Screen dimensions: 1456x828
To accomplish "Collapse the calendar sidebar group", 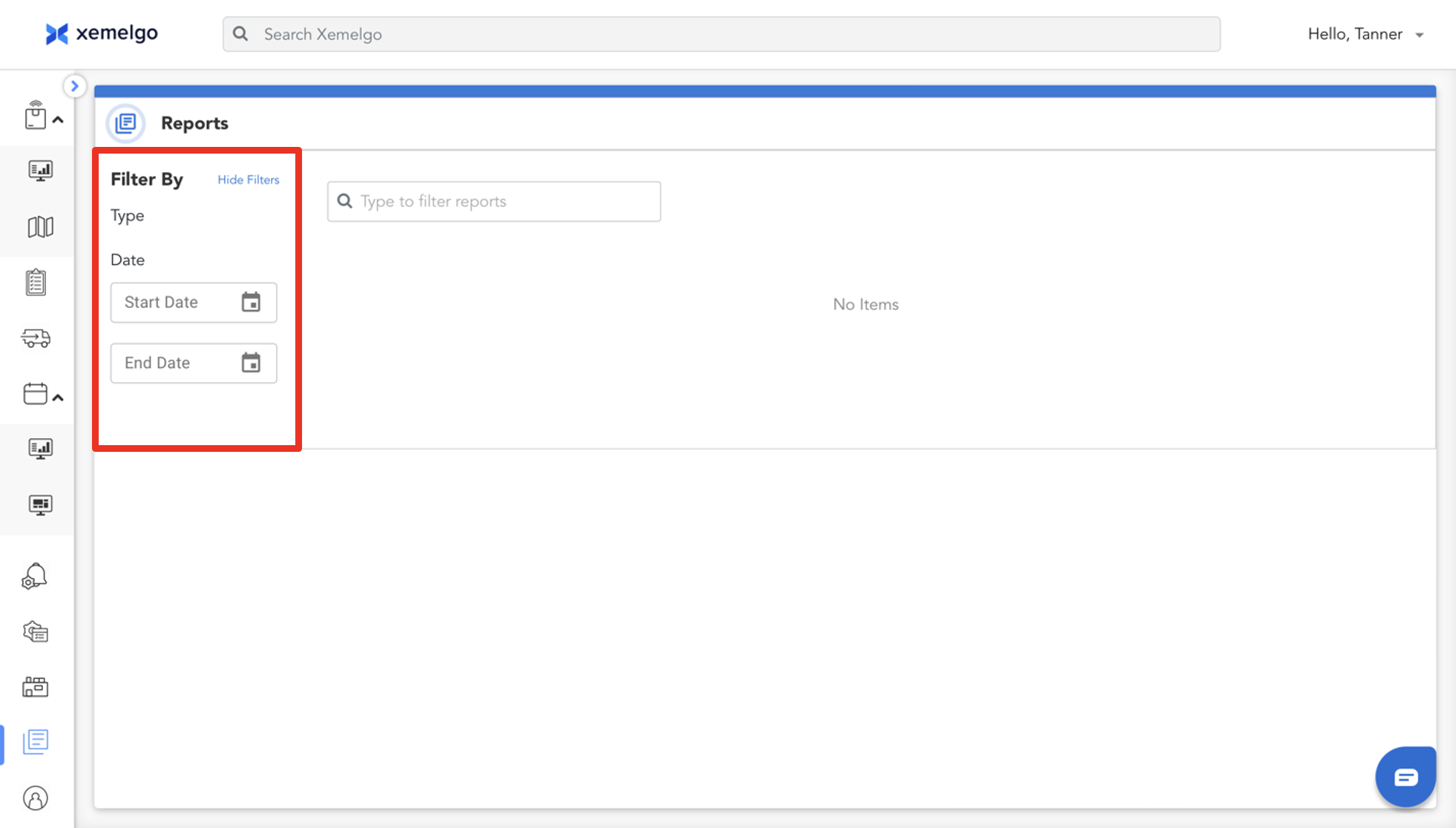I will pyautogui.click(x=58, y=398).
